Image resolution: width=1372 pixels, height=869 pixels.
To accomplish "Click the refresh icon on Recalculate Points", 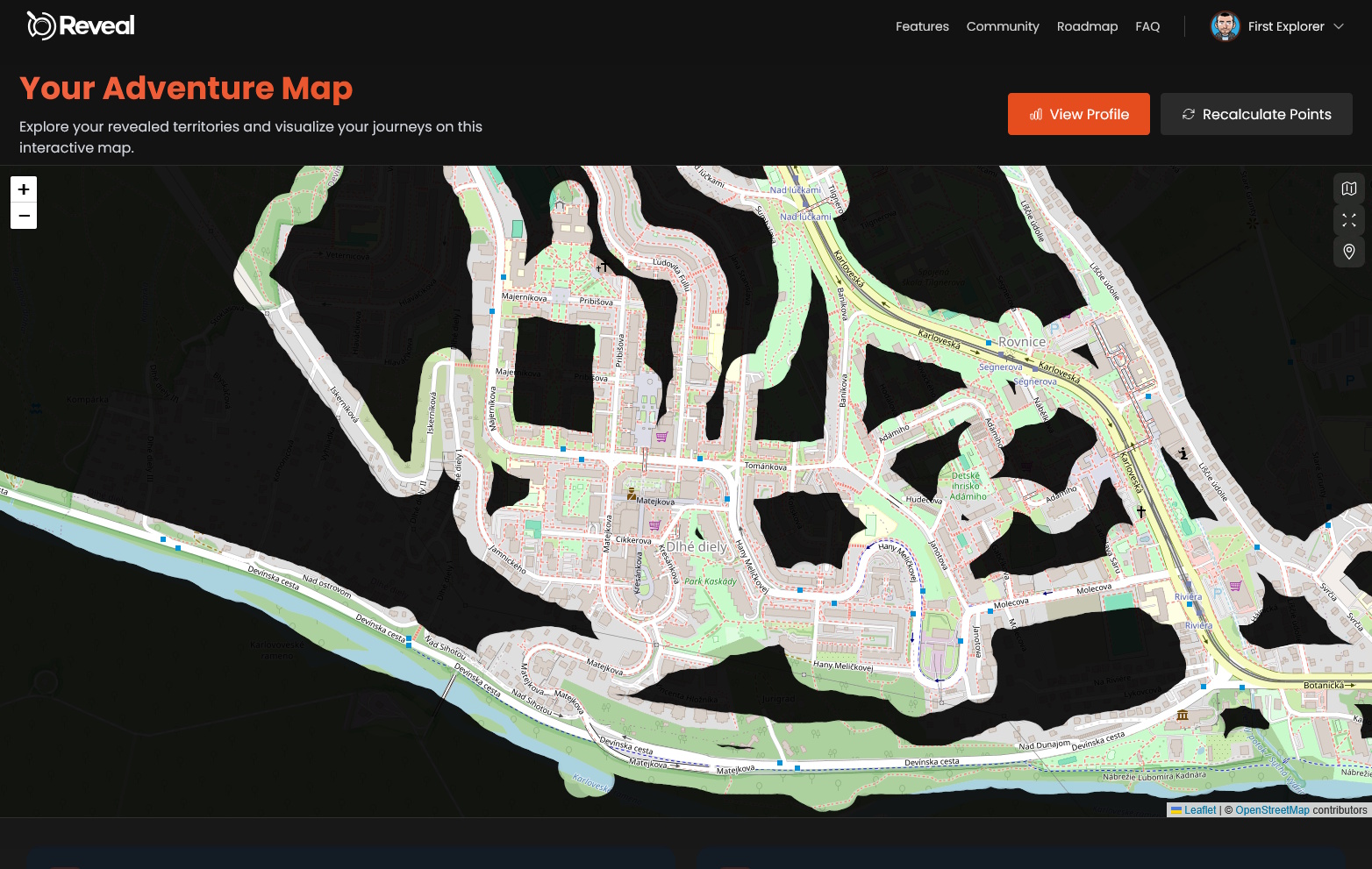I will point(1190,114).
